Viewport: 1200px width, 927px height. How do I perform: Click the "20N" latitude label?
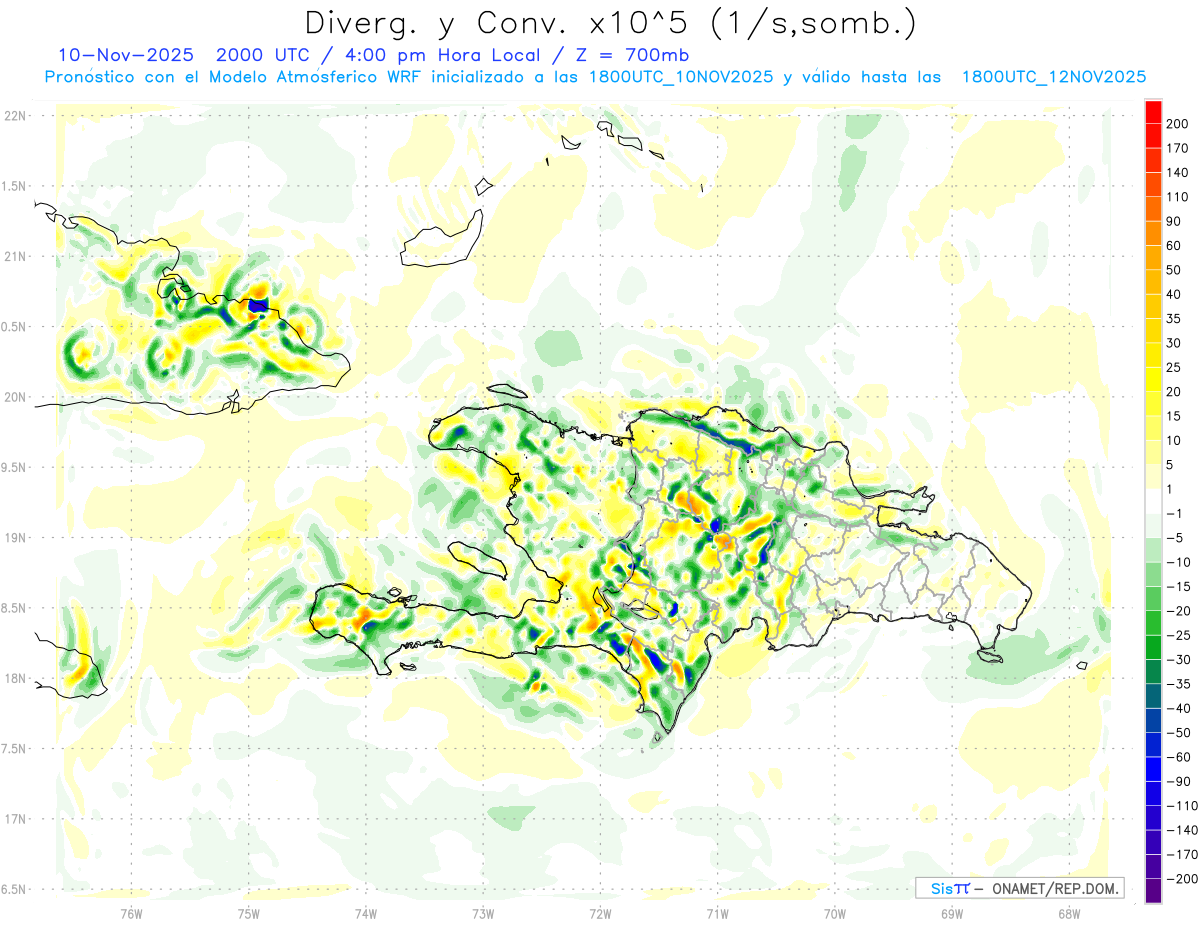click(x=15, y=397)
